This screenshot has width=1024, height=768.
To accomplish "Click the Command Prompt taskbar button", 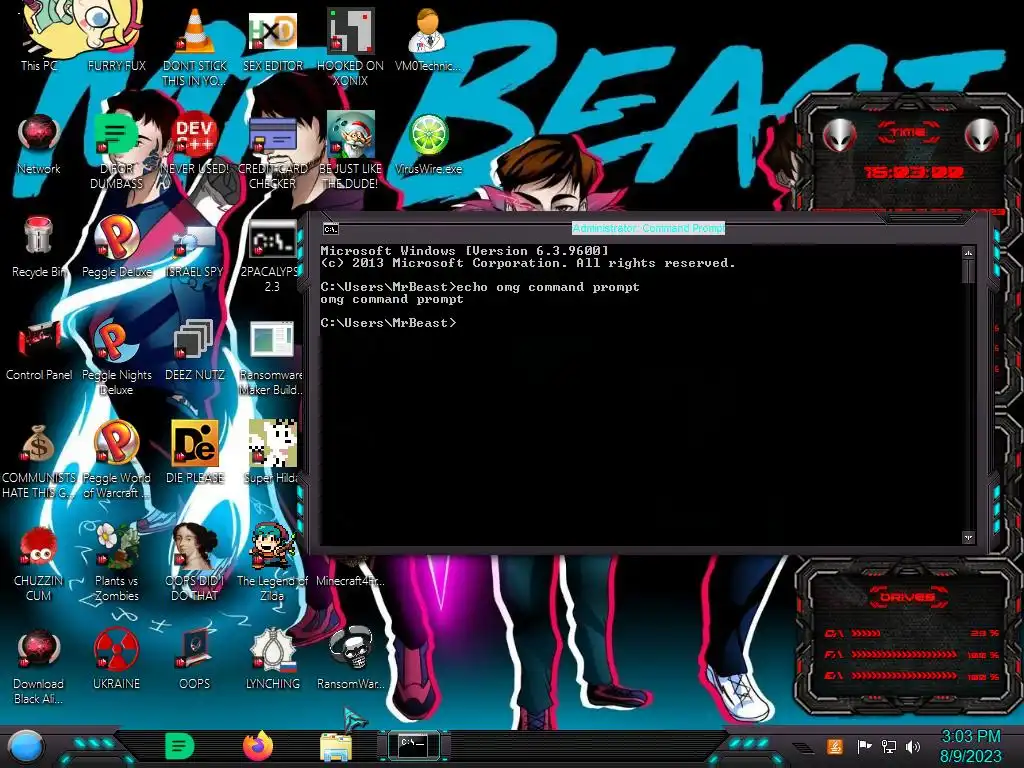I will coord(413,745).
